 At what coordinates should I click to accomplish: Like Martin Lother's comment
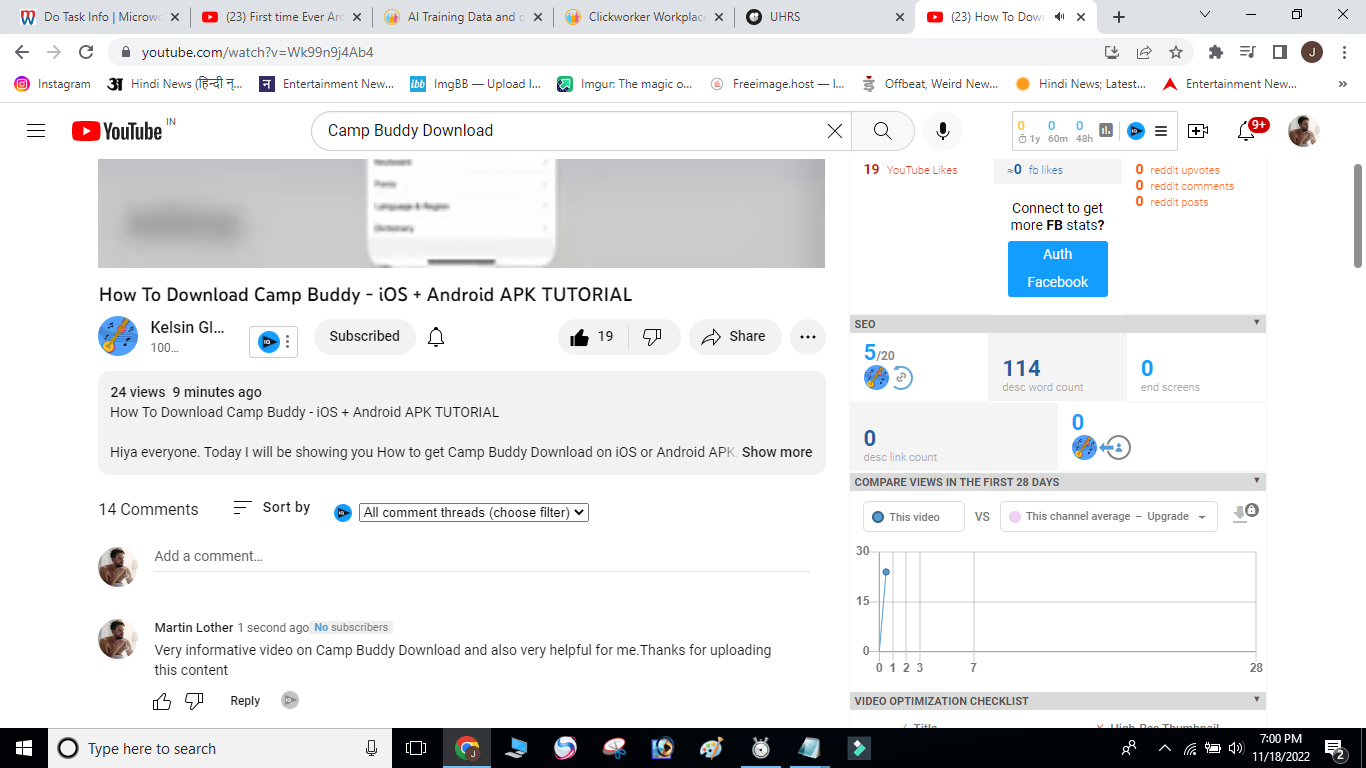pyautogui.click(x=162, y=701)
